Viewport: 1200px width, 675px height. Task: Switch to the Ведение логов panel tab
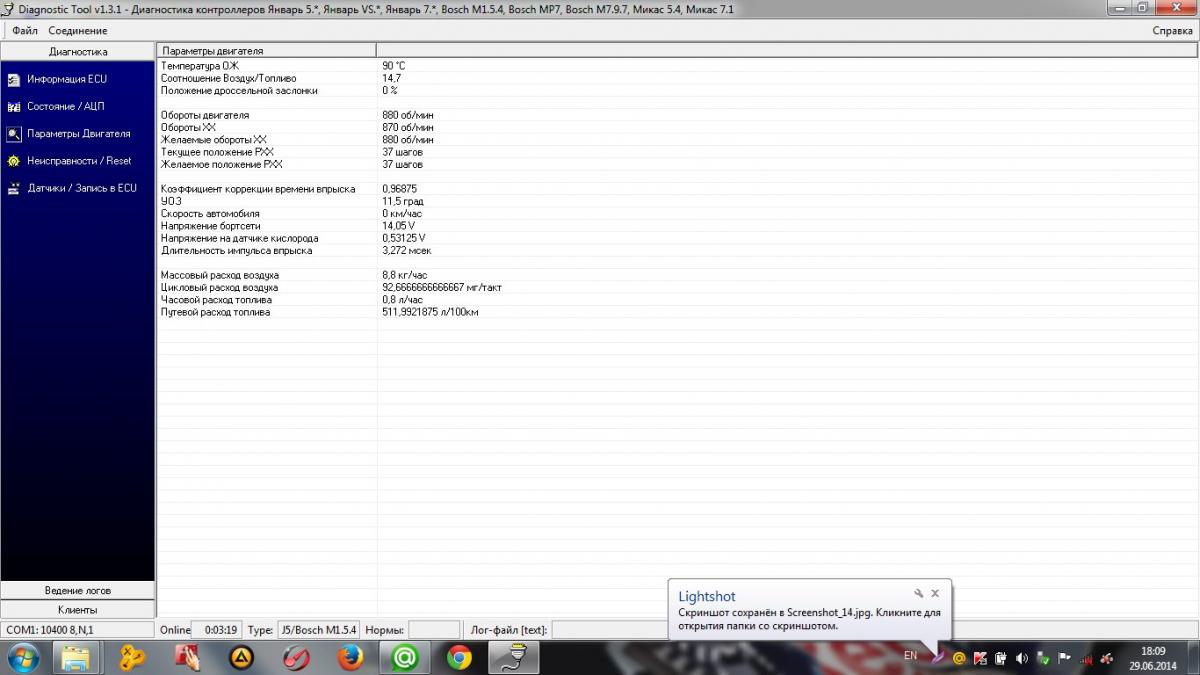tap(78, 591)
